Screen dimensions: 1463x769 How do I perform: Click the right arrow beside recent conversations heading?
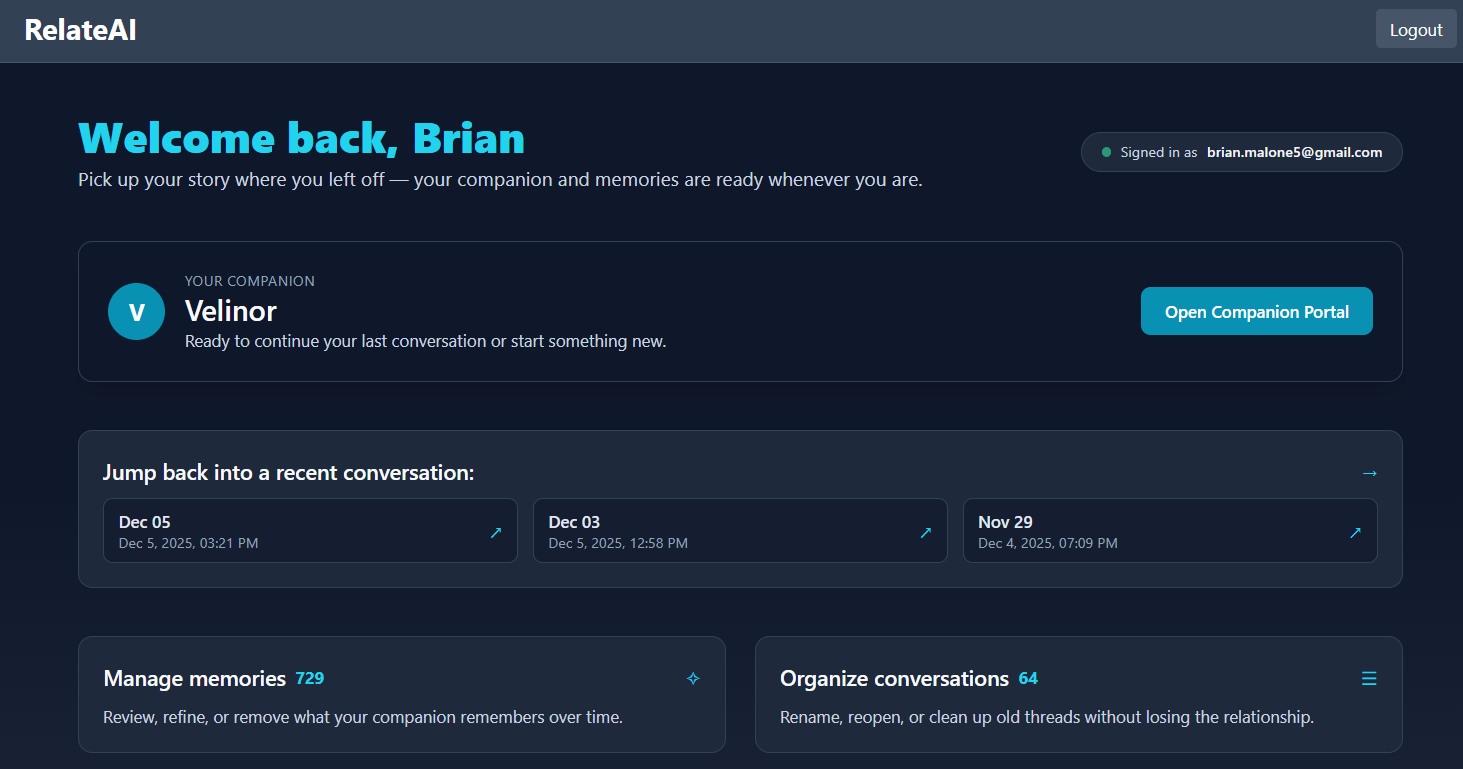[x=1369, y=472]
